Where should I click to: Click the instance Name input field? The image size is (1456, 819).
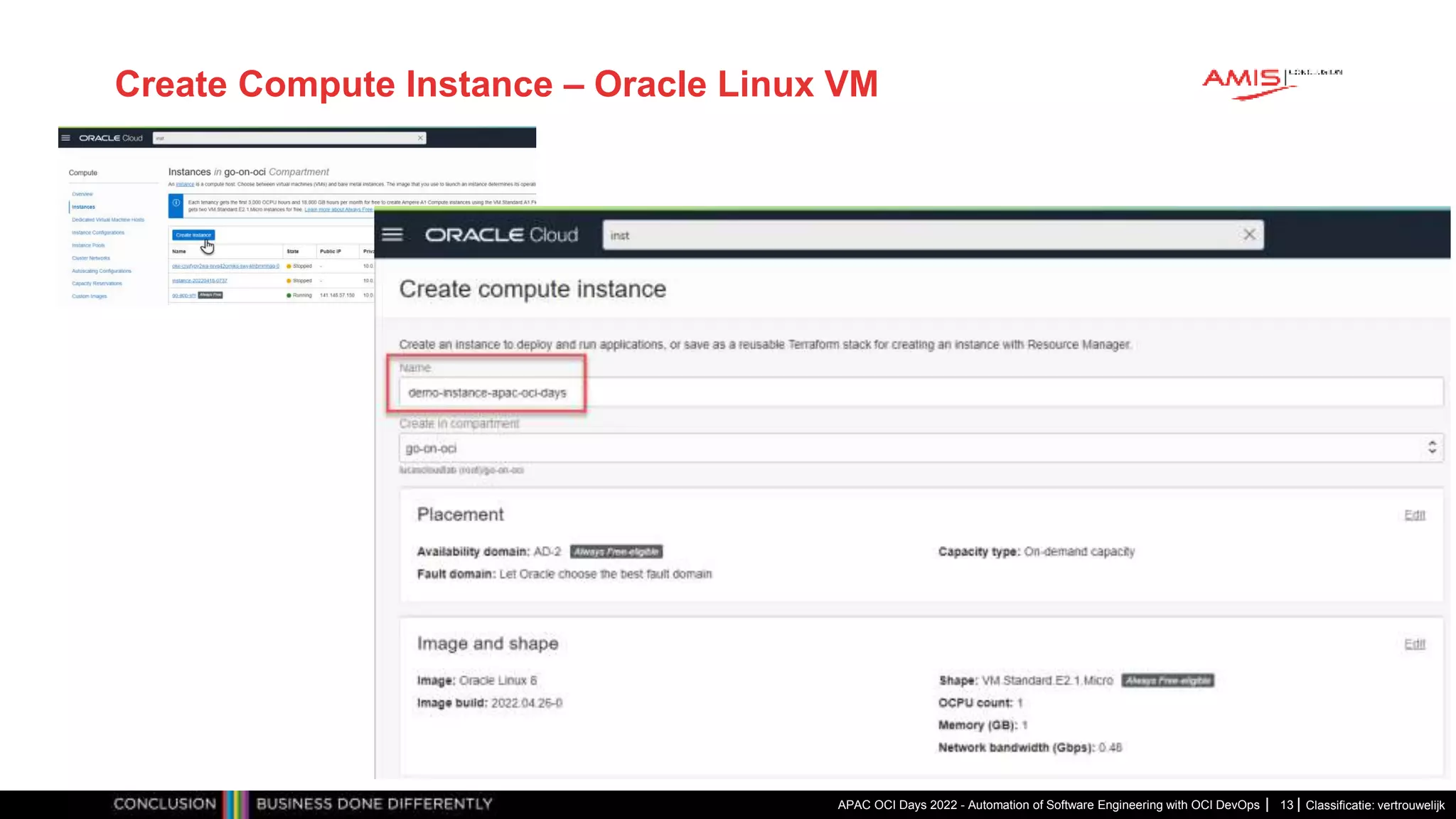coord(921,392)
